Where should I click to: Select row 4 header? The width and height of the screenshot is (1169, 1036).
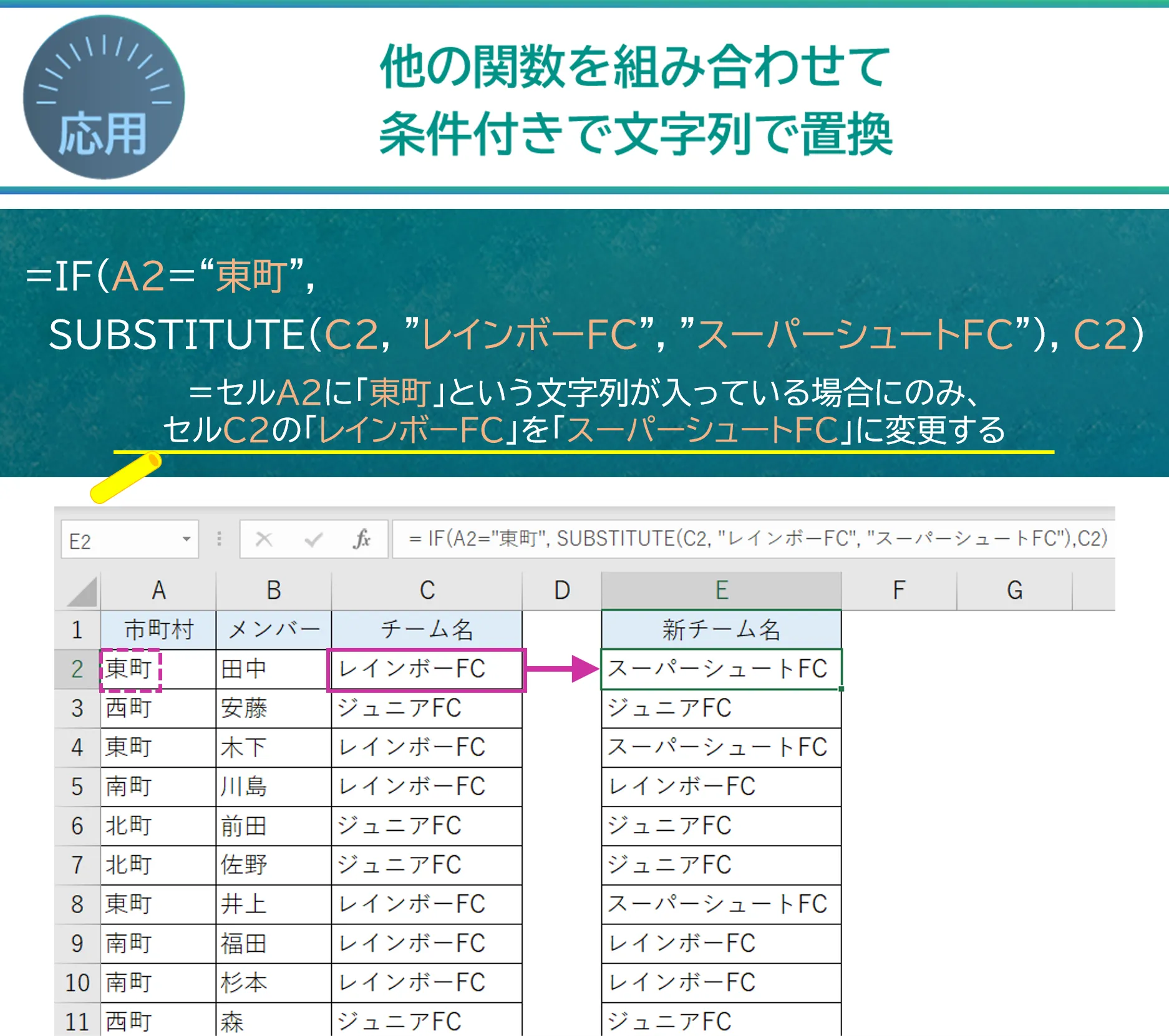(x=77, y=748)
